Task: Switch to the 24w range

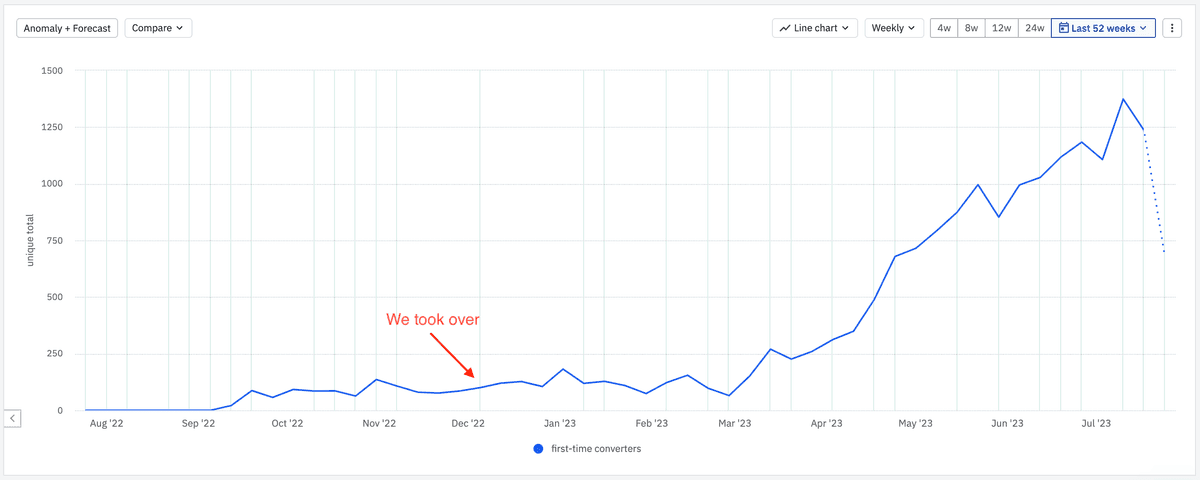Action: point(1035,28)
